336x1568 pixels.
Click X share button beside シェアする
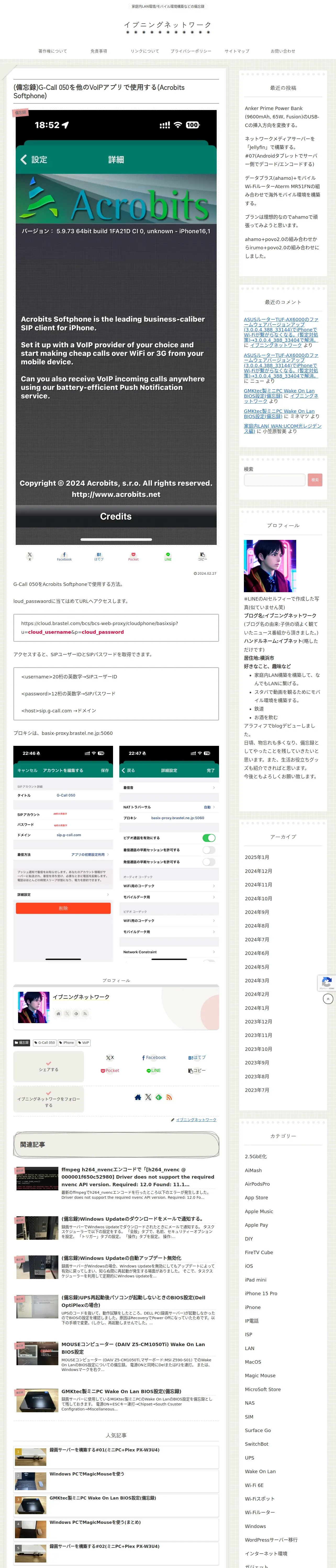pyautogui.click(x=110, y=1058)
